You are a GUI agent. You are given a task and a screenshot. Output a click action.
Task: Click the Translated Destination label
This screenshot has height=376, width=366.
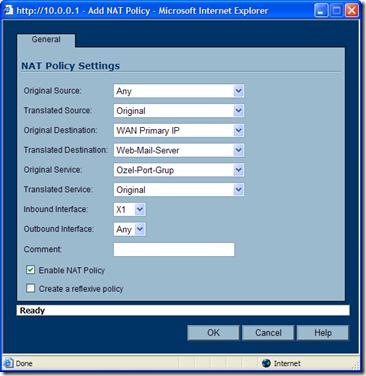coord(65,150)
